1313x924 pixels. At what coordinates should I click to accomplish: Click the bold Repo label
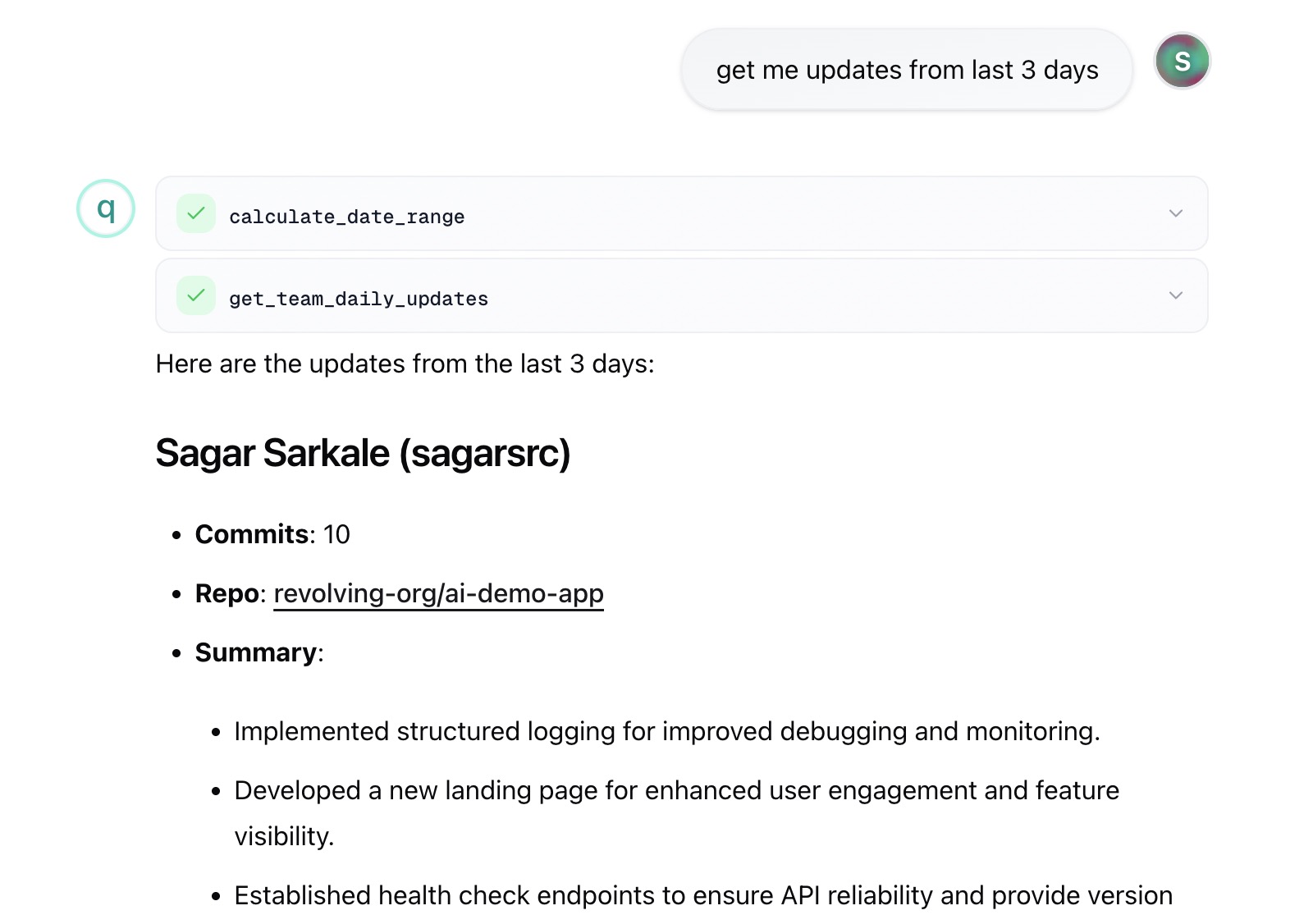(x=226, y=593)
